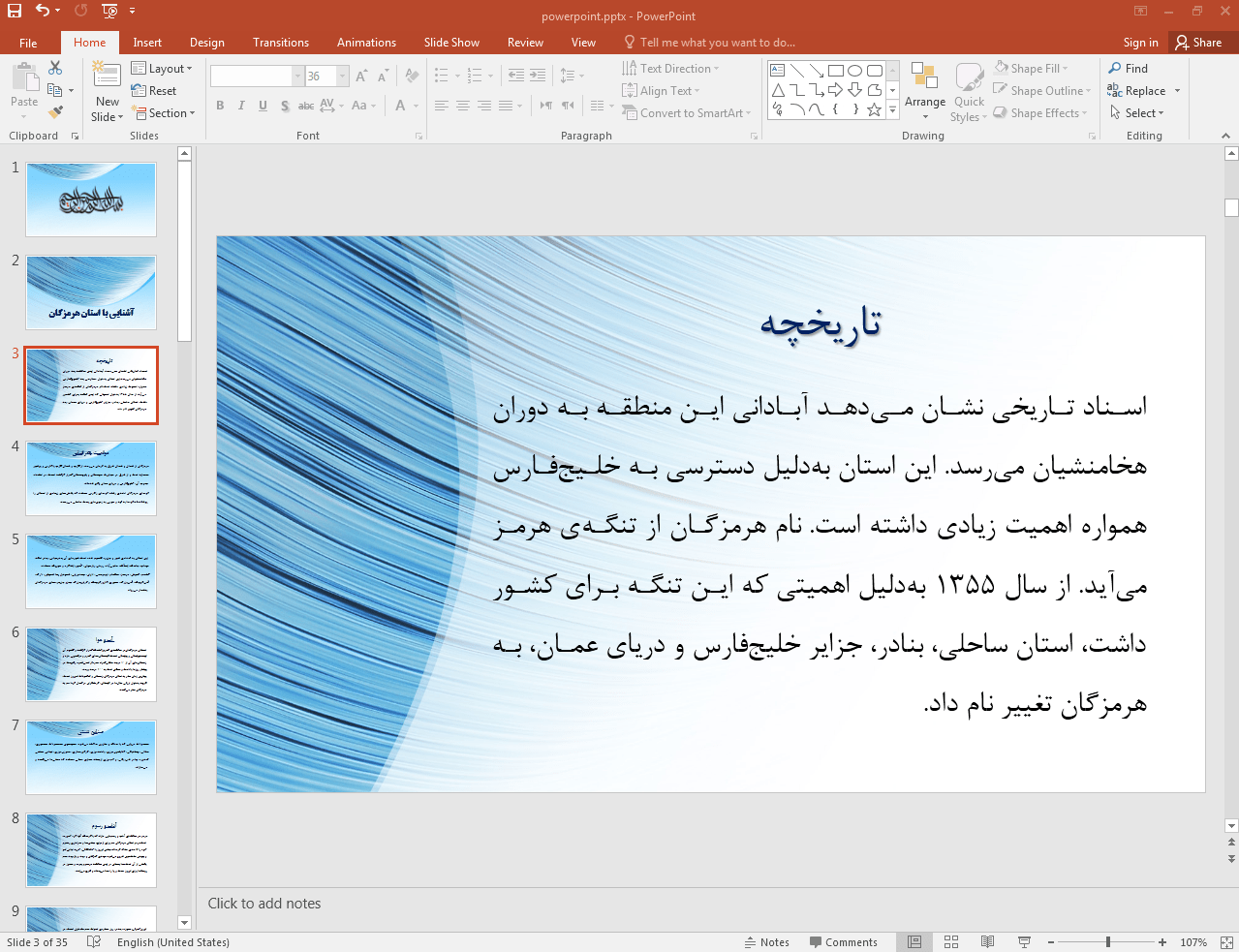Switch to Slide Sorter view icon

click(951, 941)
